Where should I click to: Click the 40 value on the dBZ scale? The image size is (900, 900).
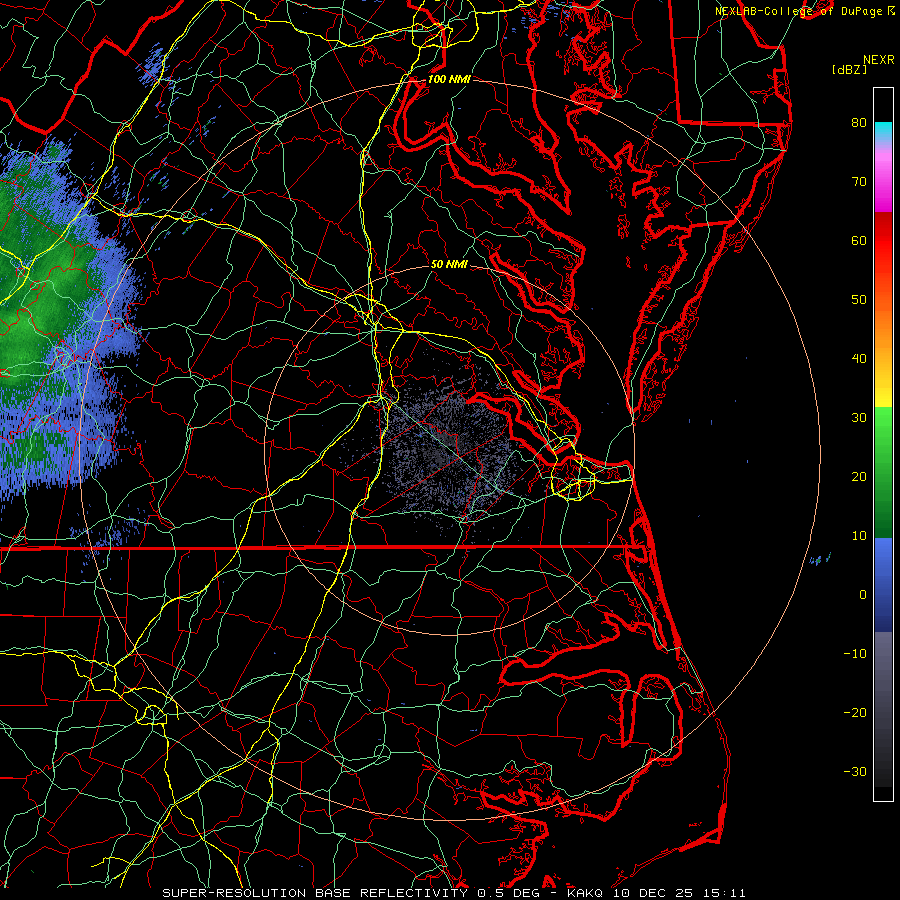[859, 359]
